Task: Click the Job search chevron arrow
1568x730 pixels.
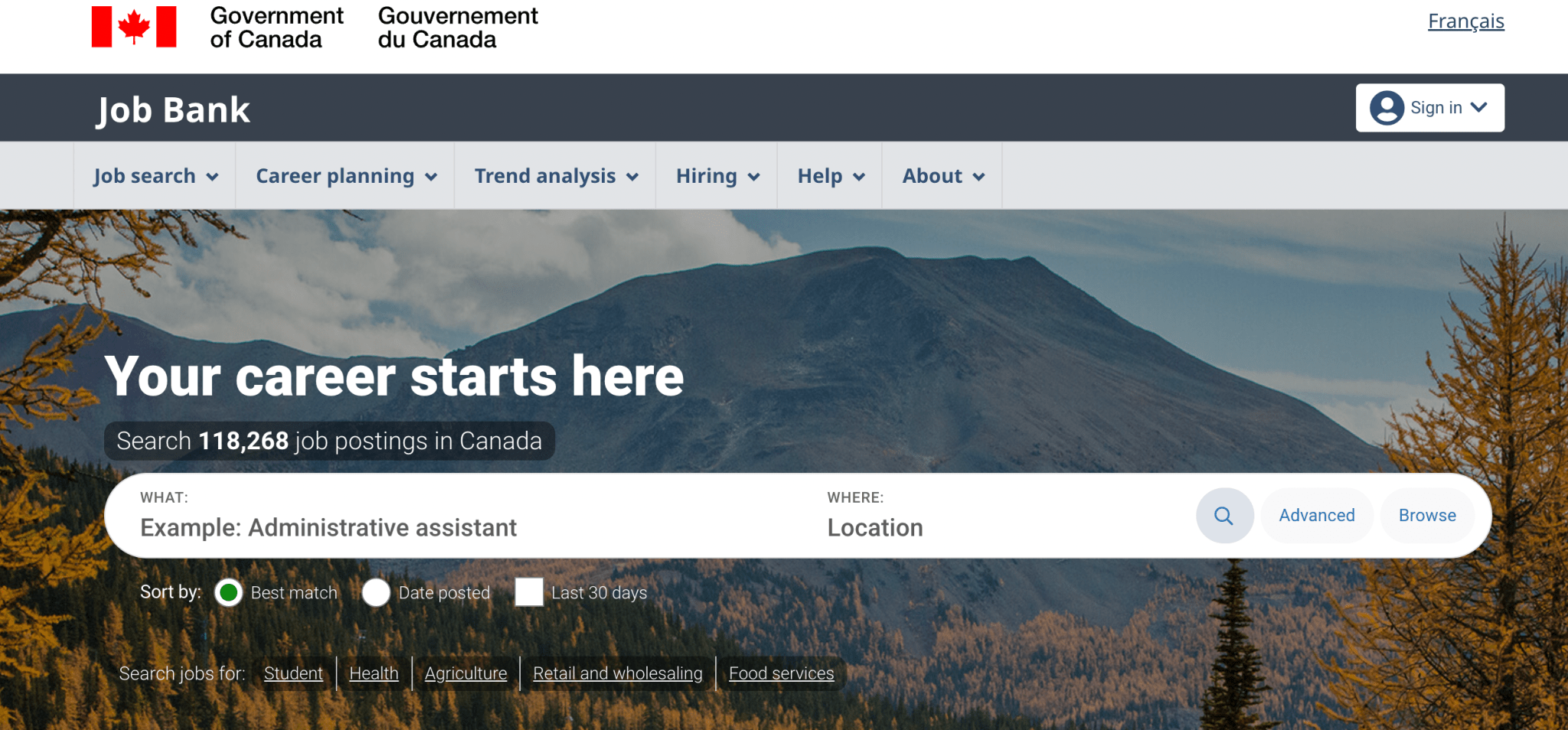Action: tap(213, 176)
